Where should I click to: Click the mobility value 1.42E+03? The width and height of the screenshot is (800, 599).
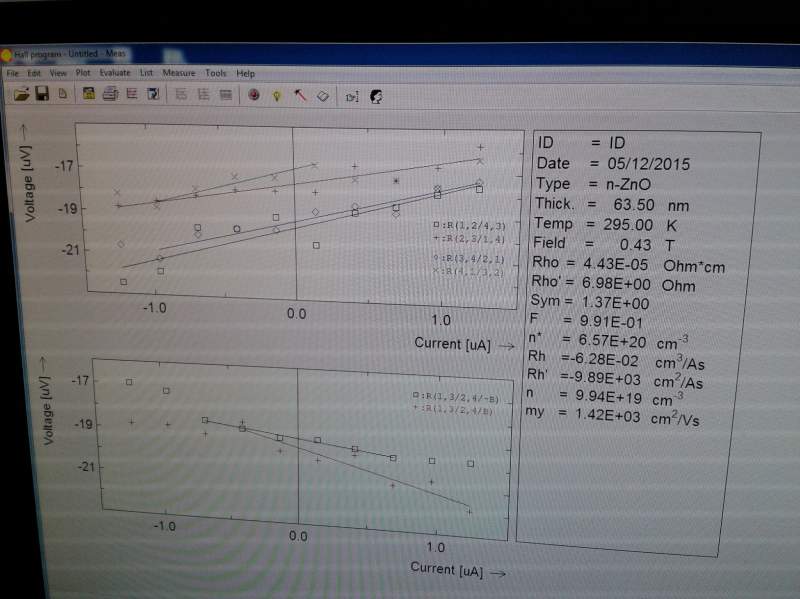pyautogui.click(x=607, y=416)
